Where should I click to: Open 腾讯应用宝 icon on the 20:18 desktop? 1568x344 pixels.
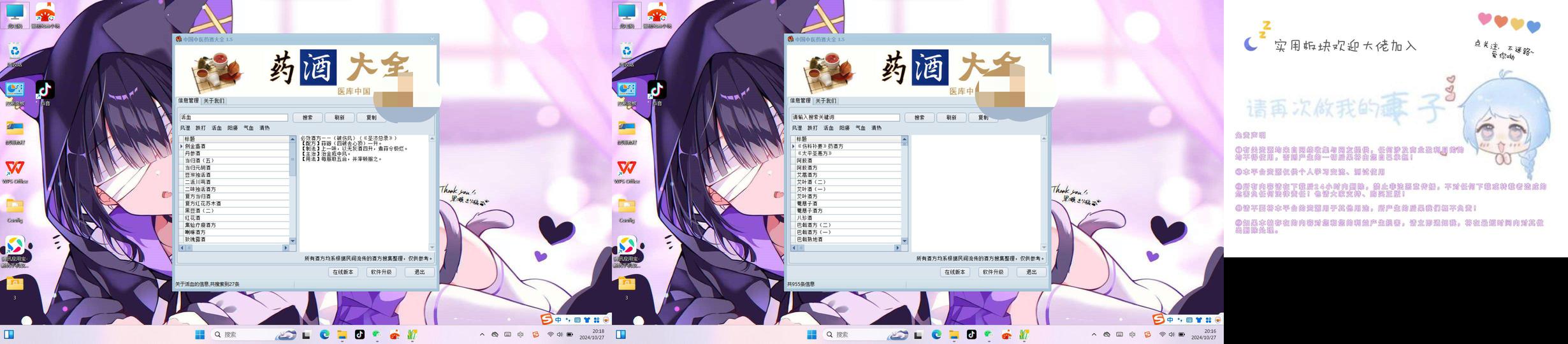(15, 252)
